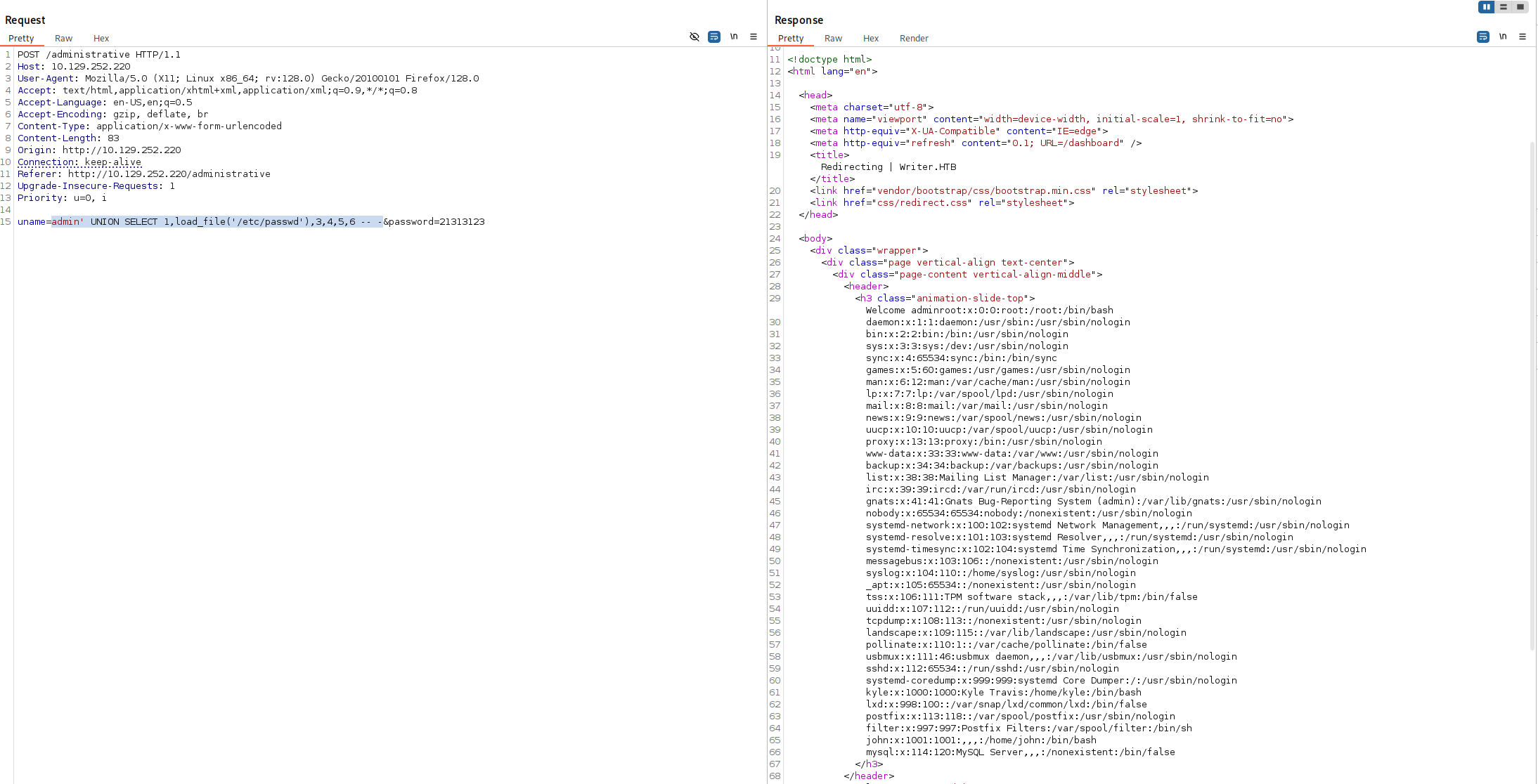The width and height of the screenshot is (1538, 784).
Task: Click password parameter value in request body
Action: click(461, 222)
